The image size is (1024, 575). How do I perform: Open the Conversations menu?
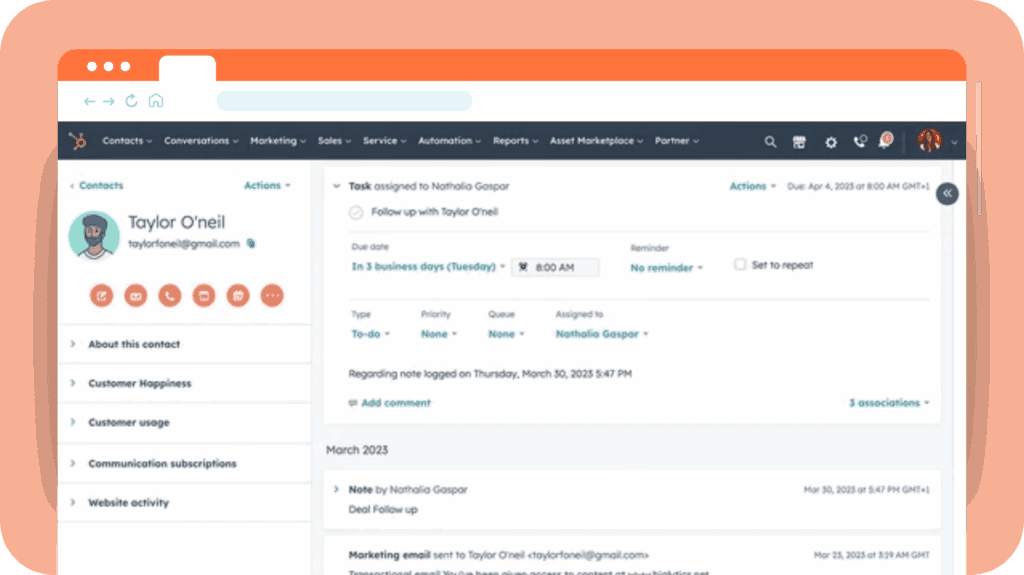click(x=201, y=141)
